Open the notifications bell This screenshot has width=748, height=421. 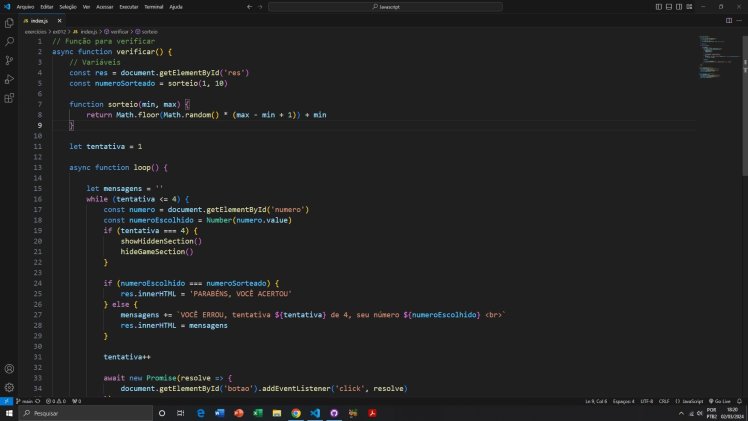tap(739, 401)
